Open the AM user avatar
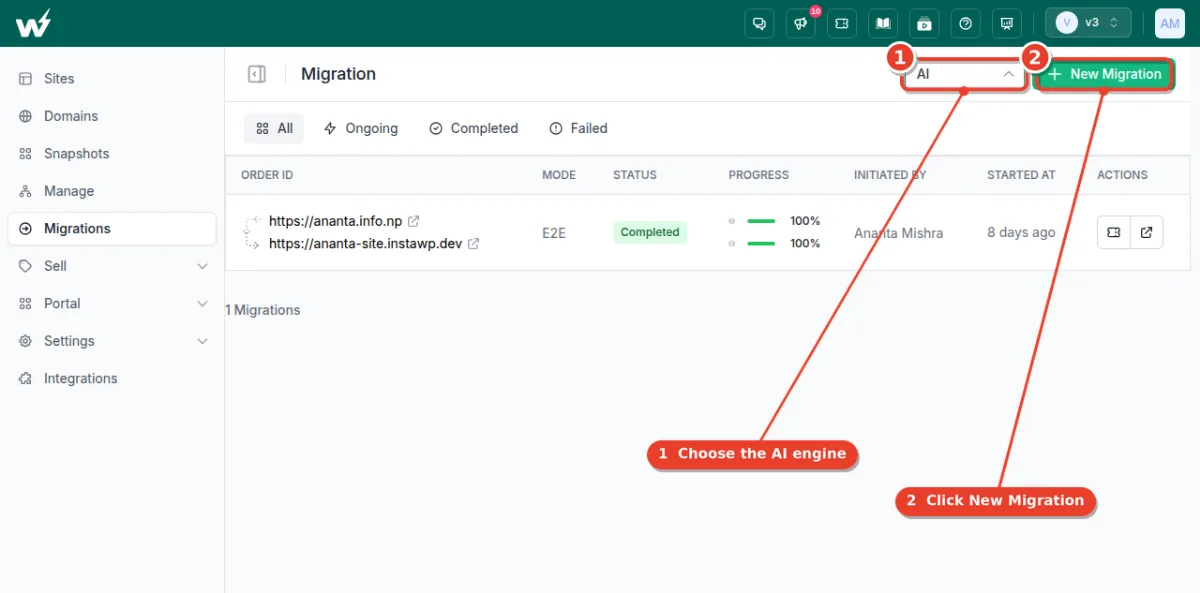The height and width of the screenshot is (593, 1200). pyautogui.click(x=1170, y=23)
